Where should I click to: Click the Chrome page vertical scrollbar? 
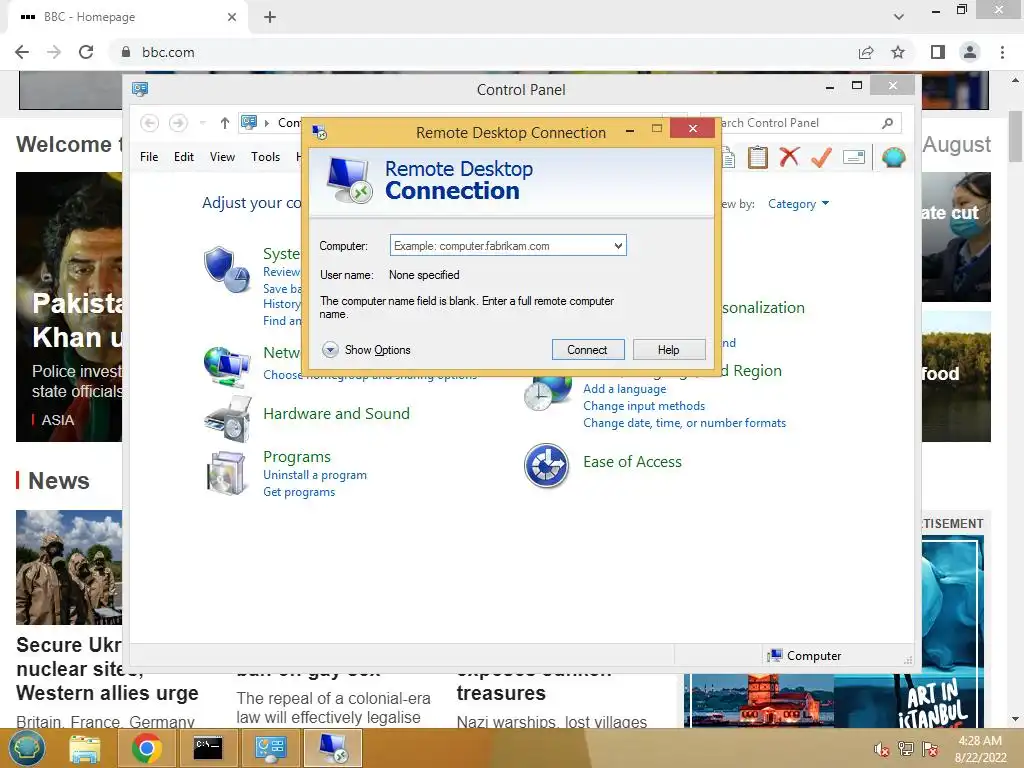[1015, 136]
